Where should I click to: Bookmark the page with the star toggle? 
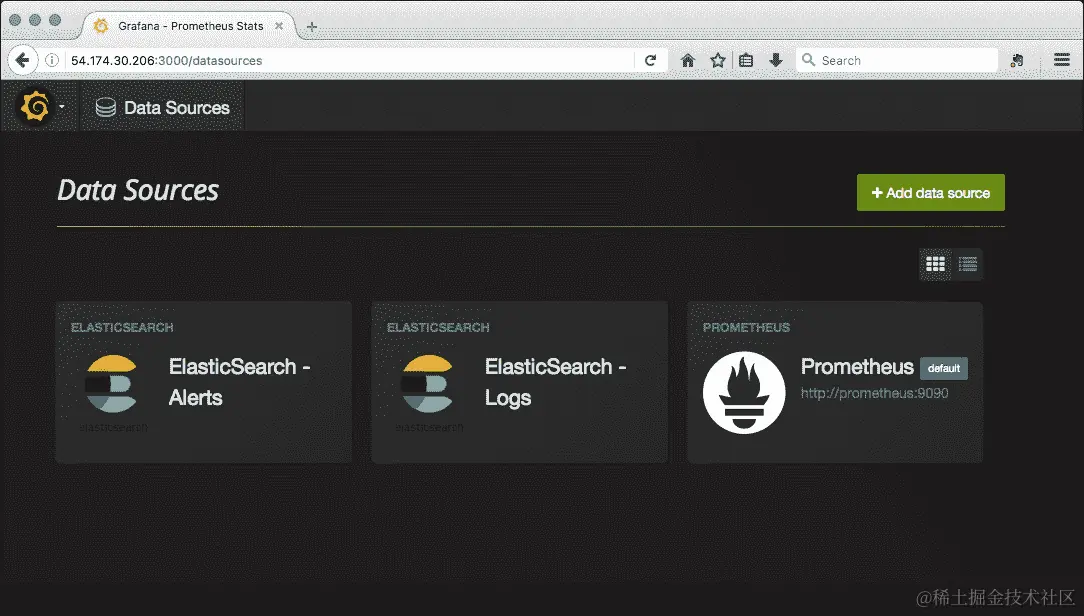[x=717, y=60]
